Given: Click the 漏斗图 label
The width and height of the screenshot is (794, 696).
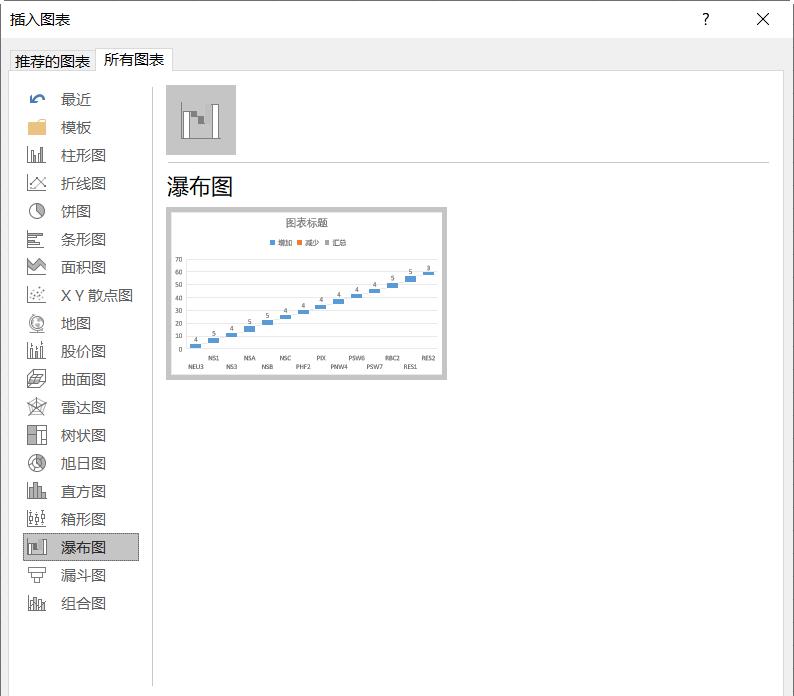Looking at the screenshot, I should click(84, 575).
